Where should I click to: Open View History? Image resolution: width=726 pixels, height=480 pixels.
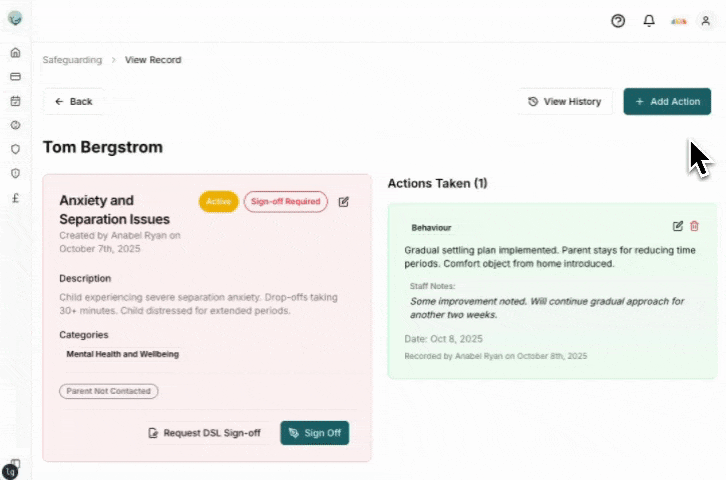coord(565,101)
